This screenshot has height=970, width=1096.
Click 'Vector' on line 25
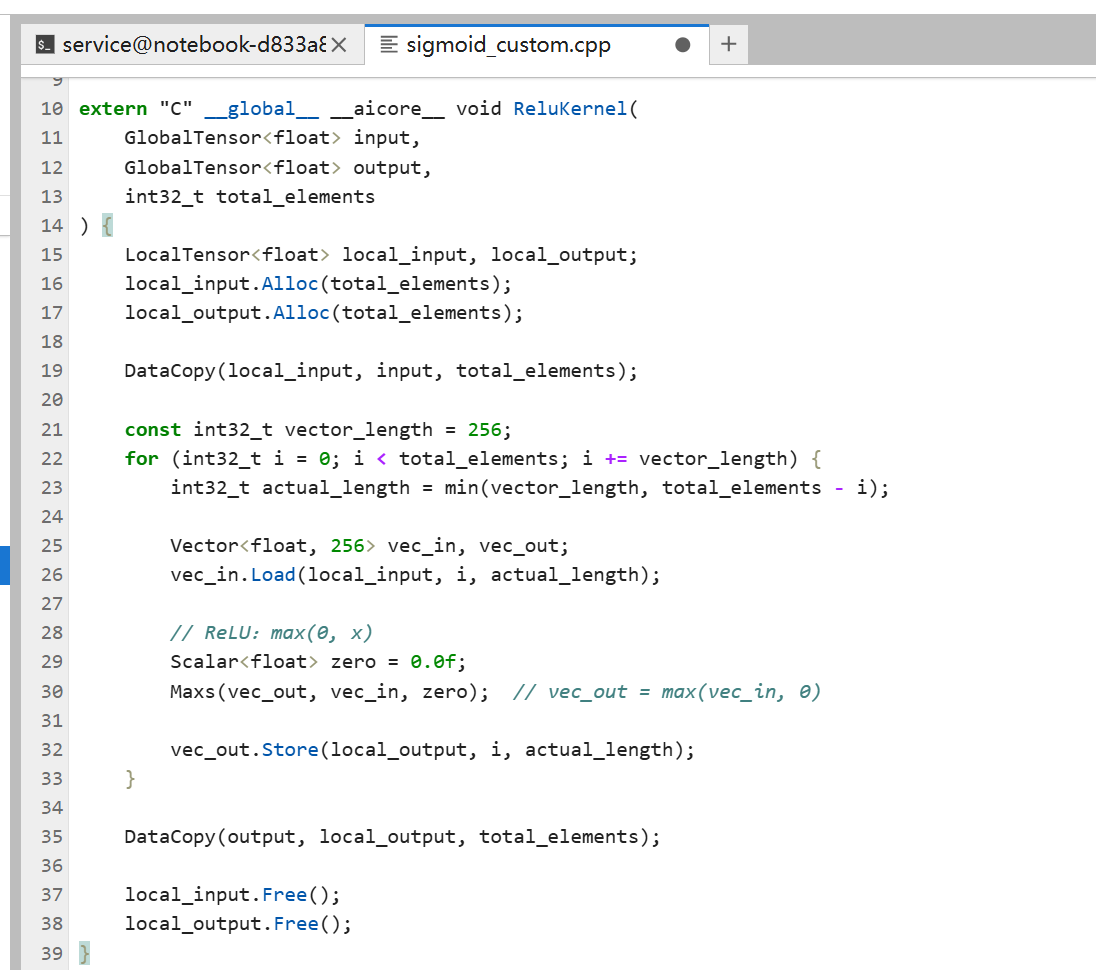(x=205, y=546)
